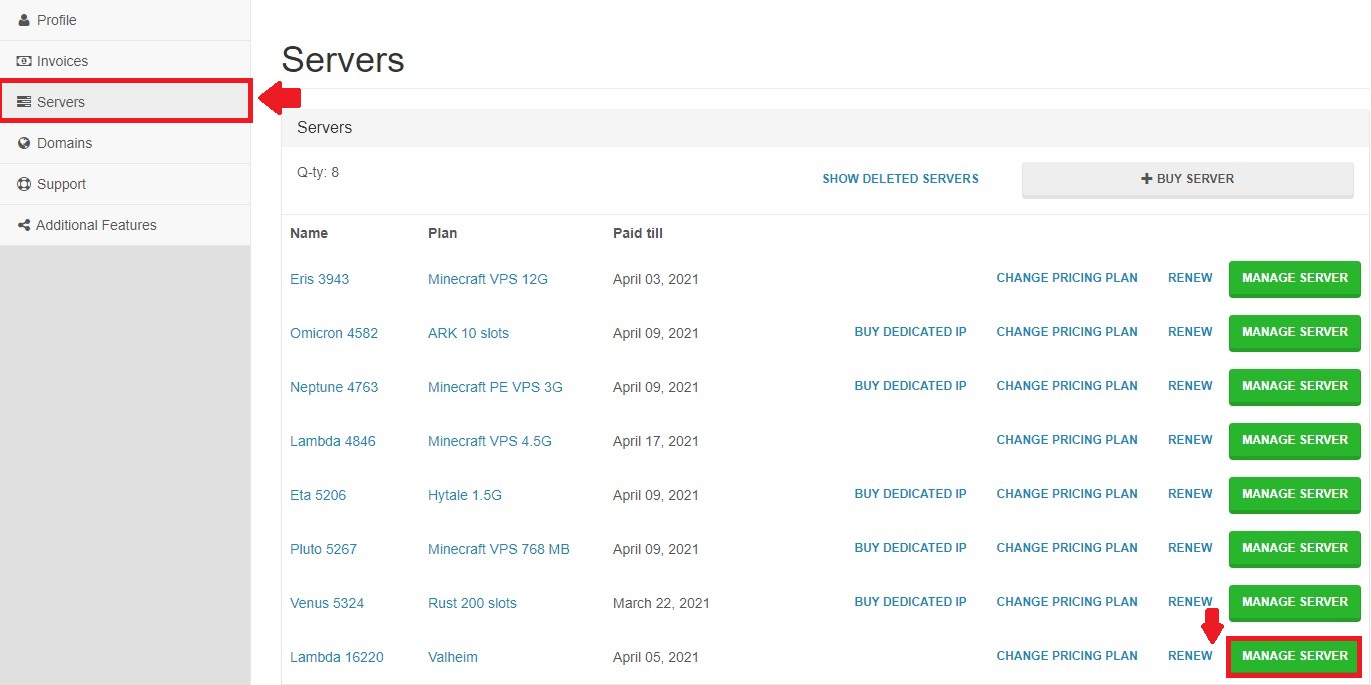Change pricing plan for Venus 5324
The width and height of the screenshot is (1371, 685).
click(1066, 601)
